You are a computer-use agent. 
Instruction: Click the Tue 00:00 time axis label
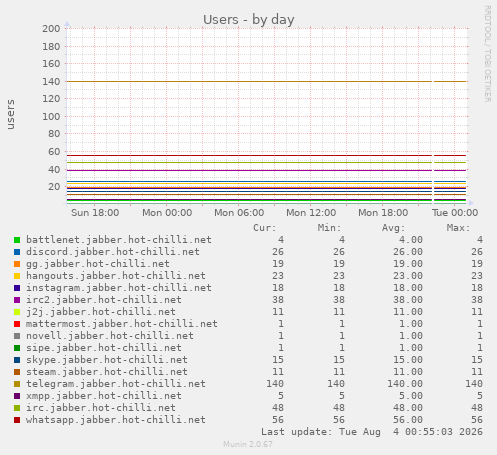455,213
